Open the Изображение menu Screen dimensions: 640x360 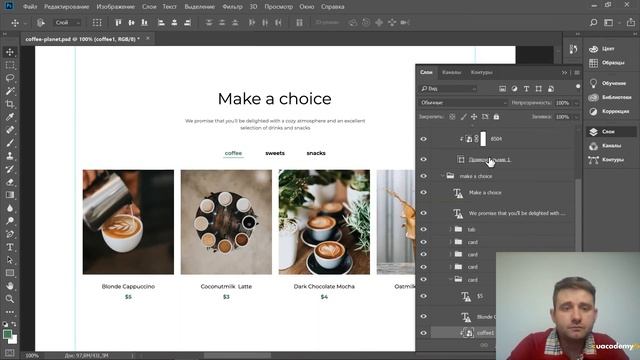(116, 7)
